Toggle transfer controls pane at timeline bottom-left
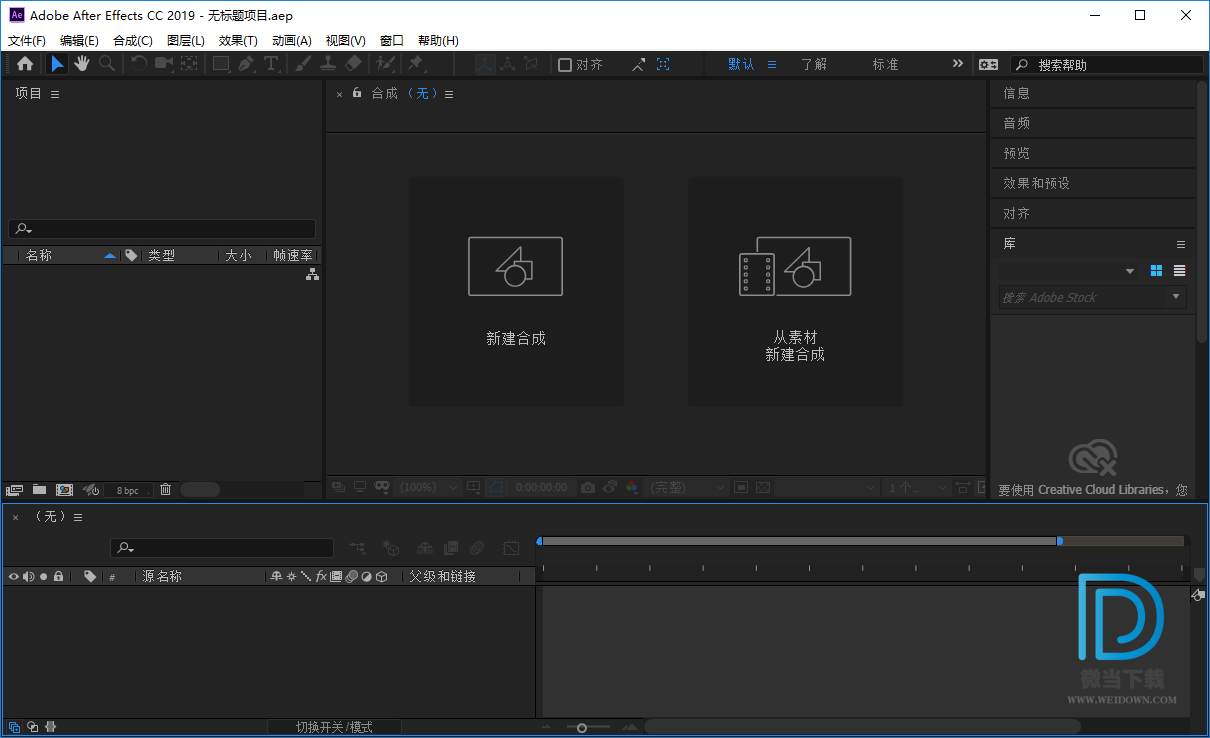Screen dimensions: 1210x738 pos(32,727)
